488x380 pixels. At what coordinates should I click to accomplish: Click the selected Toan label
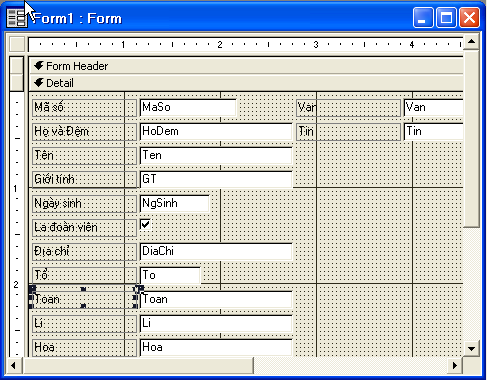(84, 299)
